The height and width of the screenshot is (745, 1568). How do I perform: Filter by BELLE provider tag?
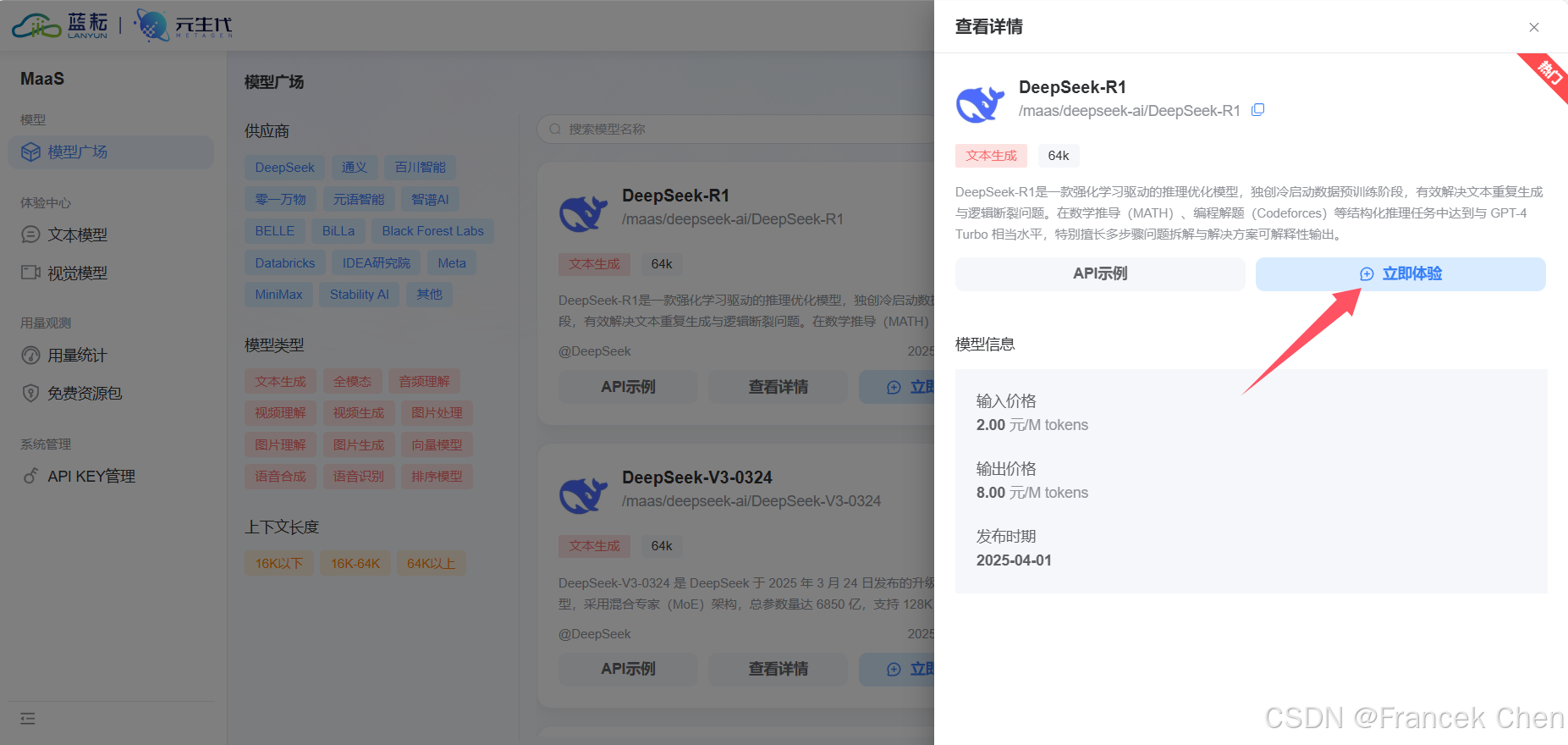275,231
